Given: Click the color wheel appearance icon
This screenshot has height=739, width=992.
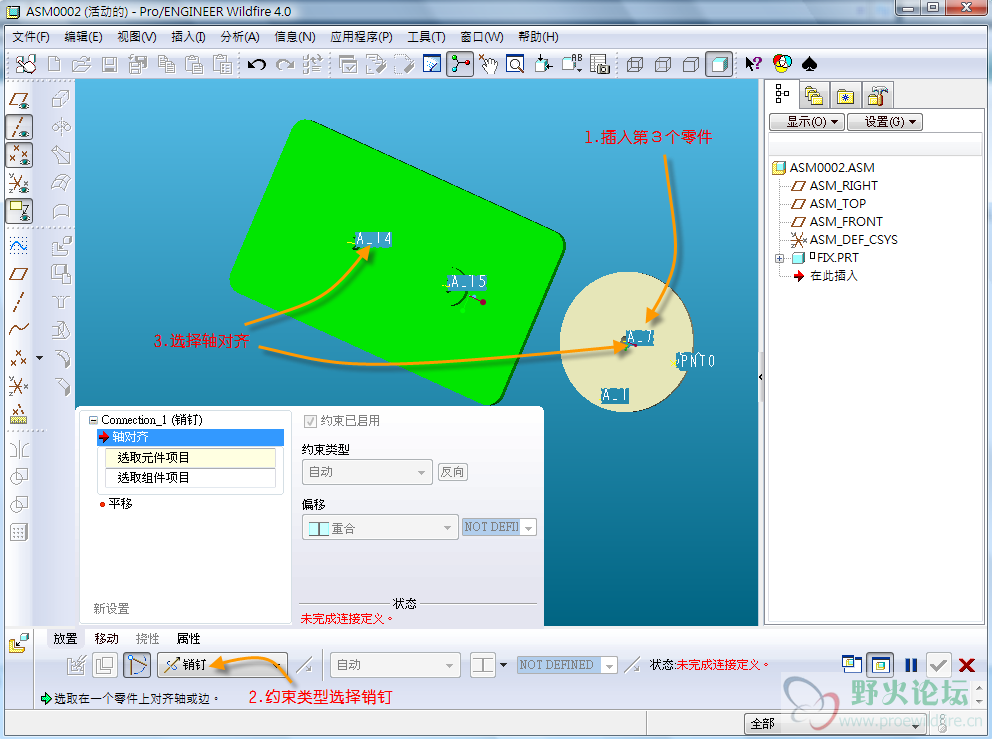Looking at the screenshot, I should click(x=782, y=64).
